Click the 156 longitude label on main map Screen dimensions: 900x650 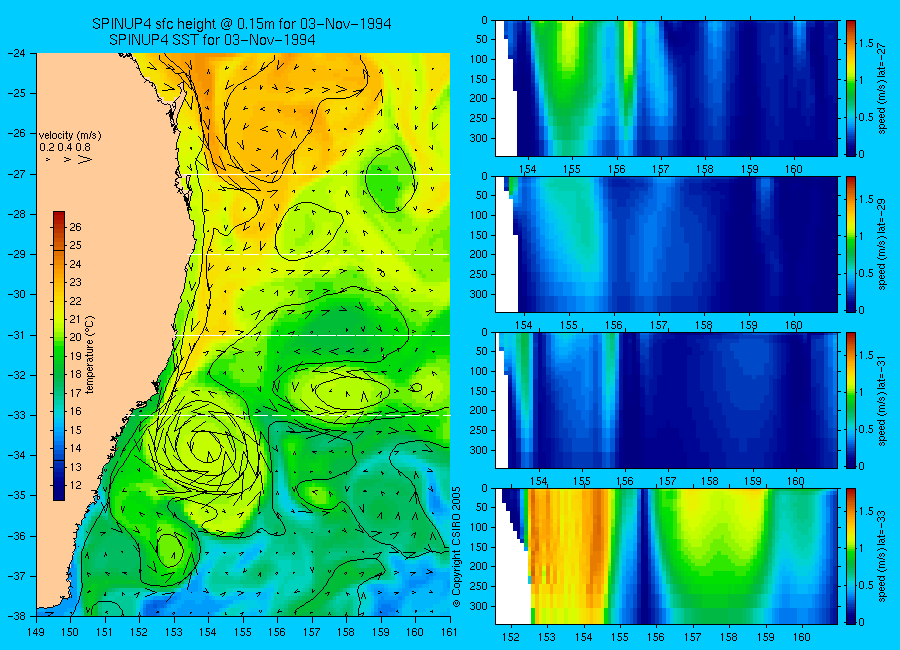tap(277, 632)
